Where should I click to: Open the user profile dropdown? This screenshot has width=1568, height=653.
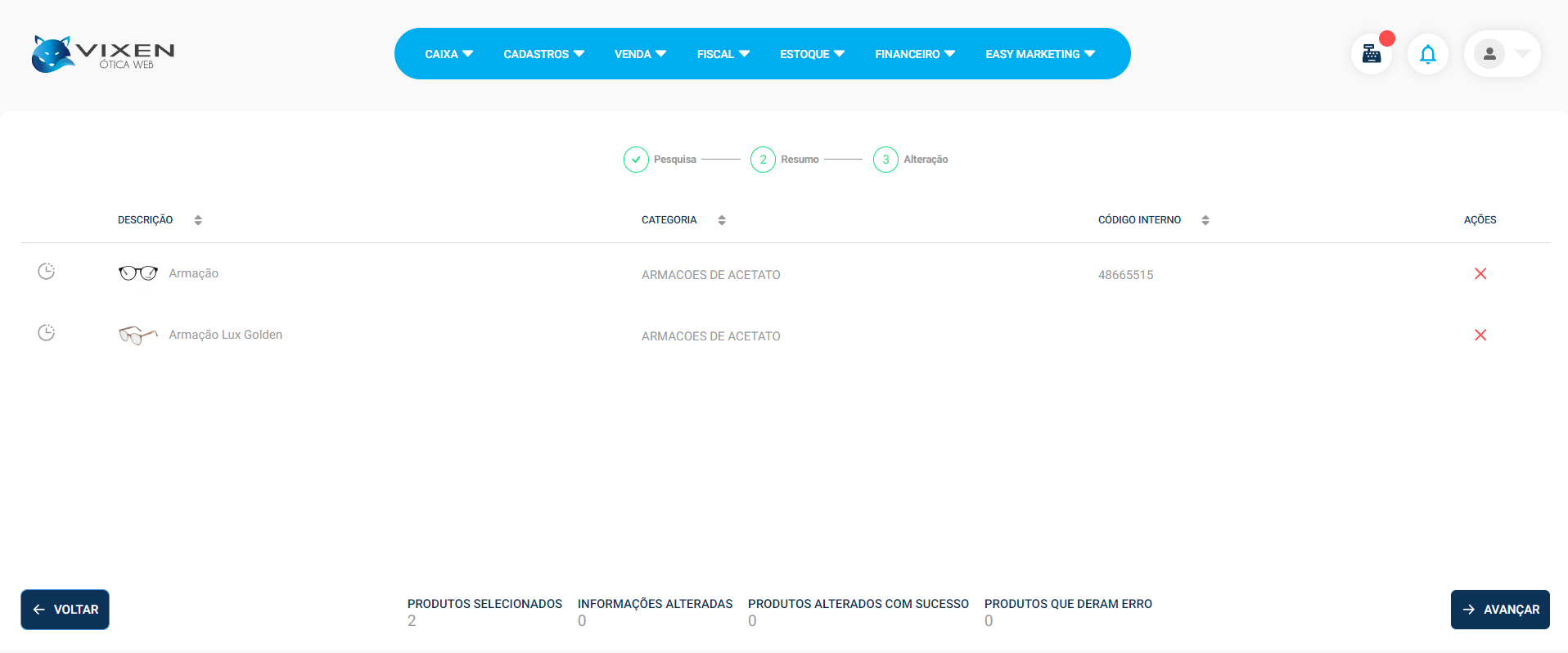[x=1502, y=54]
